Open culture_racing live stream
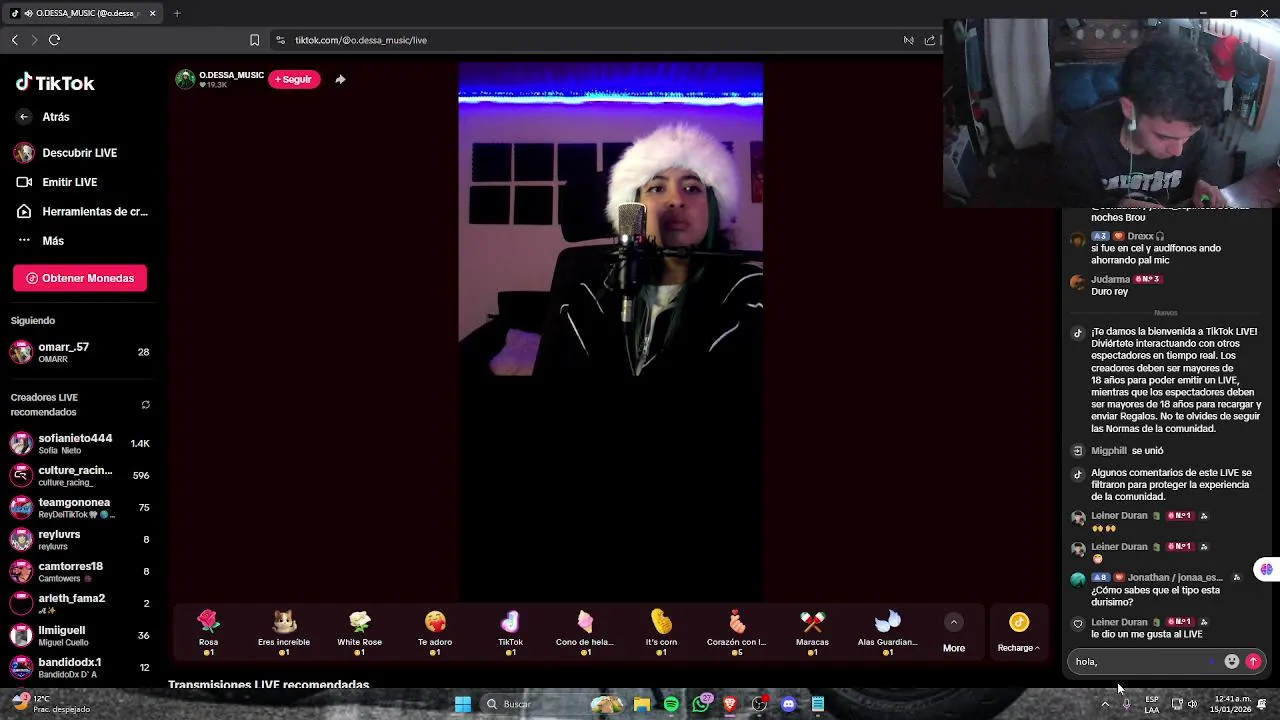The image size is (1280, 720). (80, 475)
